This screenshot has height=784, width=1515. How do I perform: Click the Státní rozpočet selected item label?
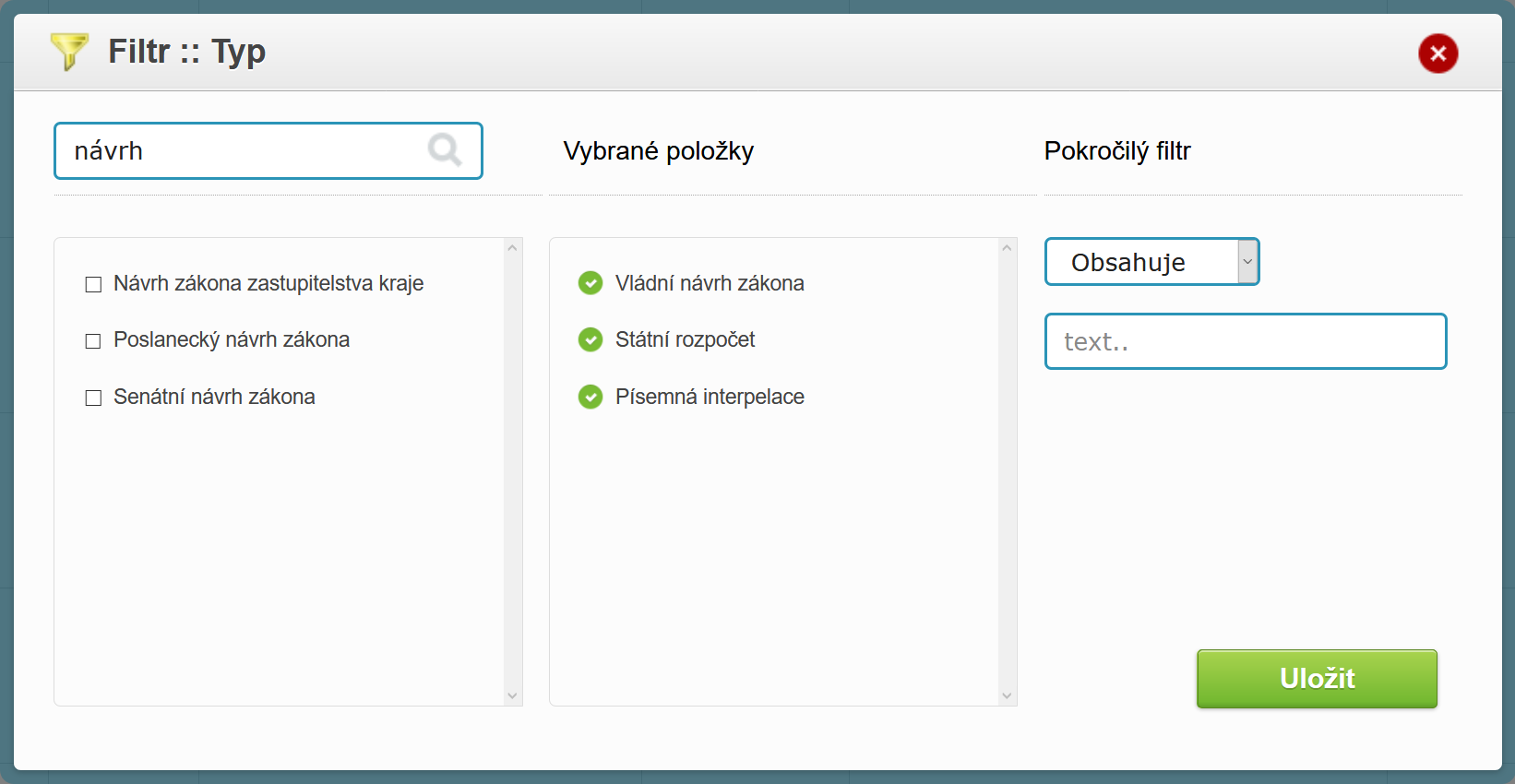[x=685, y=339]
